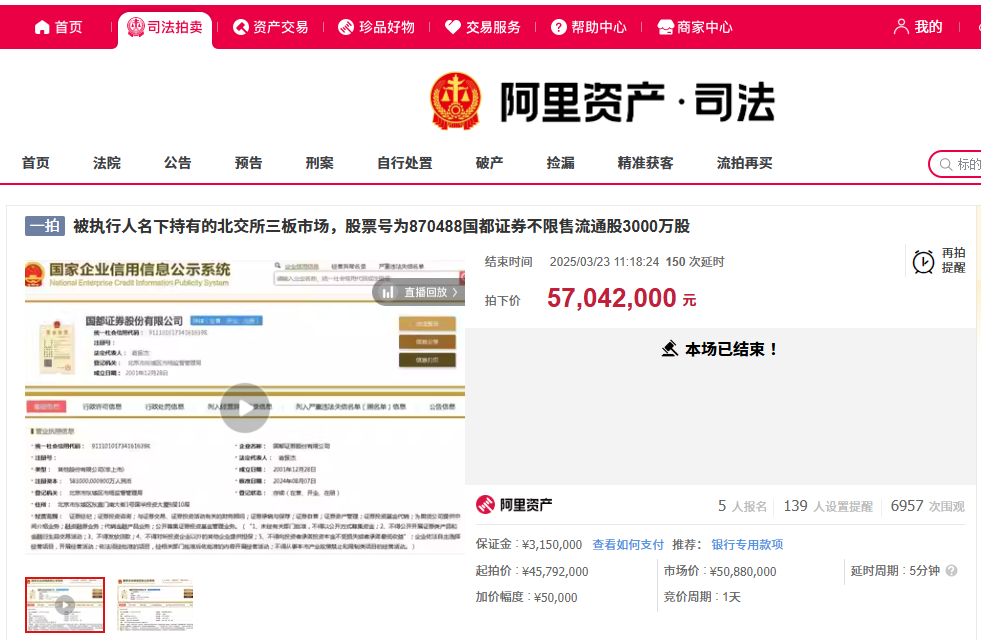Open the 破产 navigation tab
This screenshot has width=981, height=640.
[490, 163]
